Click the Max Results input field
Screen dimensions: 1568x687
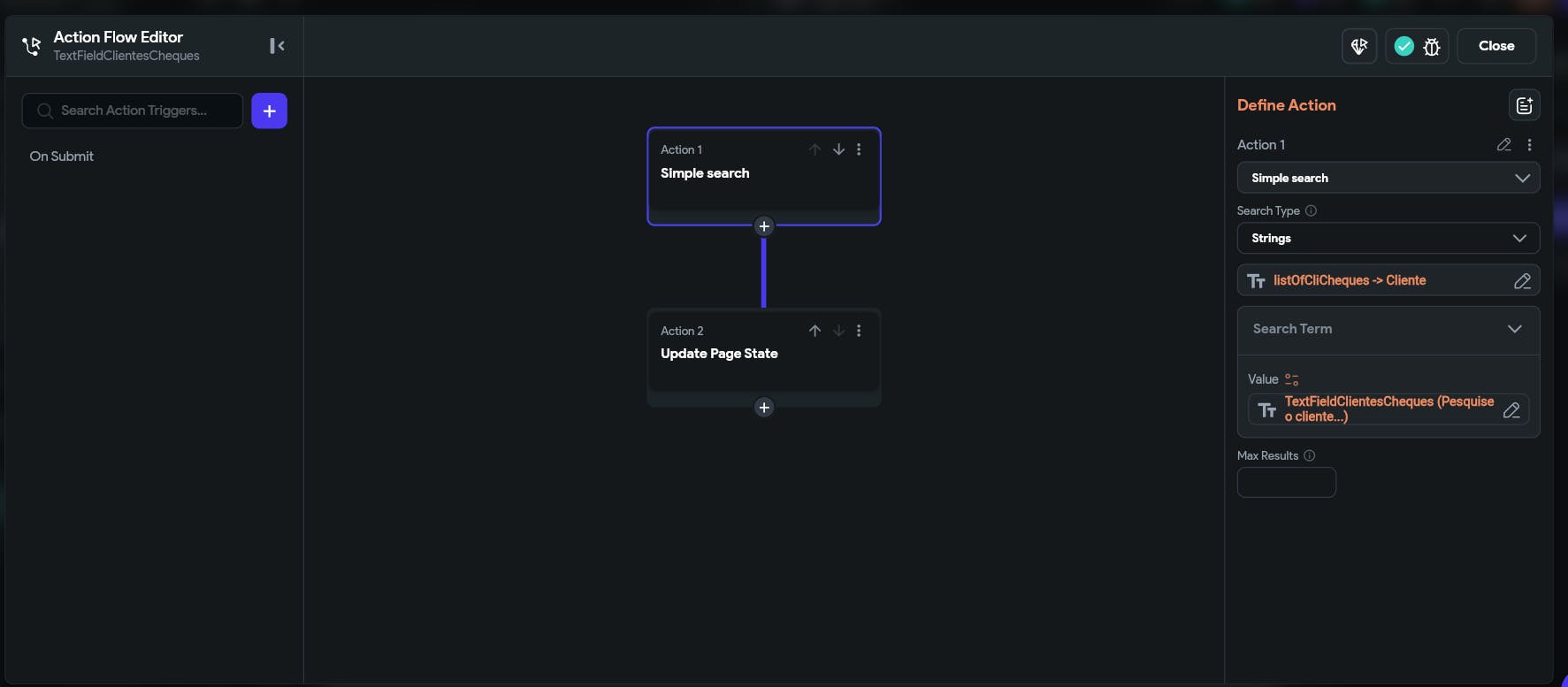click(1286, 483)
